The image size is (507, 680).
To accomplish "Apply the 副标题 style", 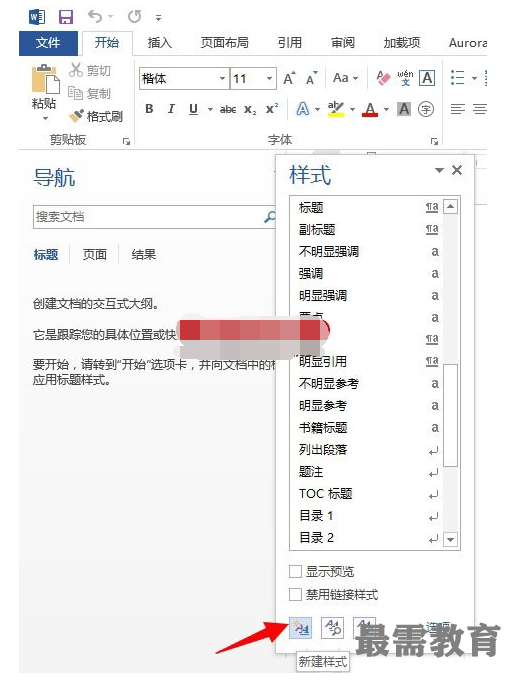I will [367, 229].
